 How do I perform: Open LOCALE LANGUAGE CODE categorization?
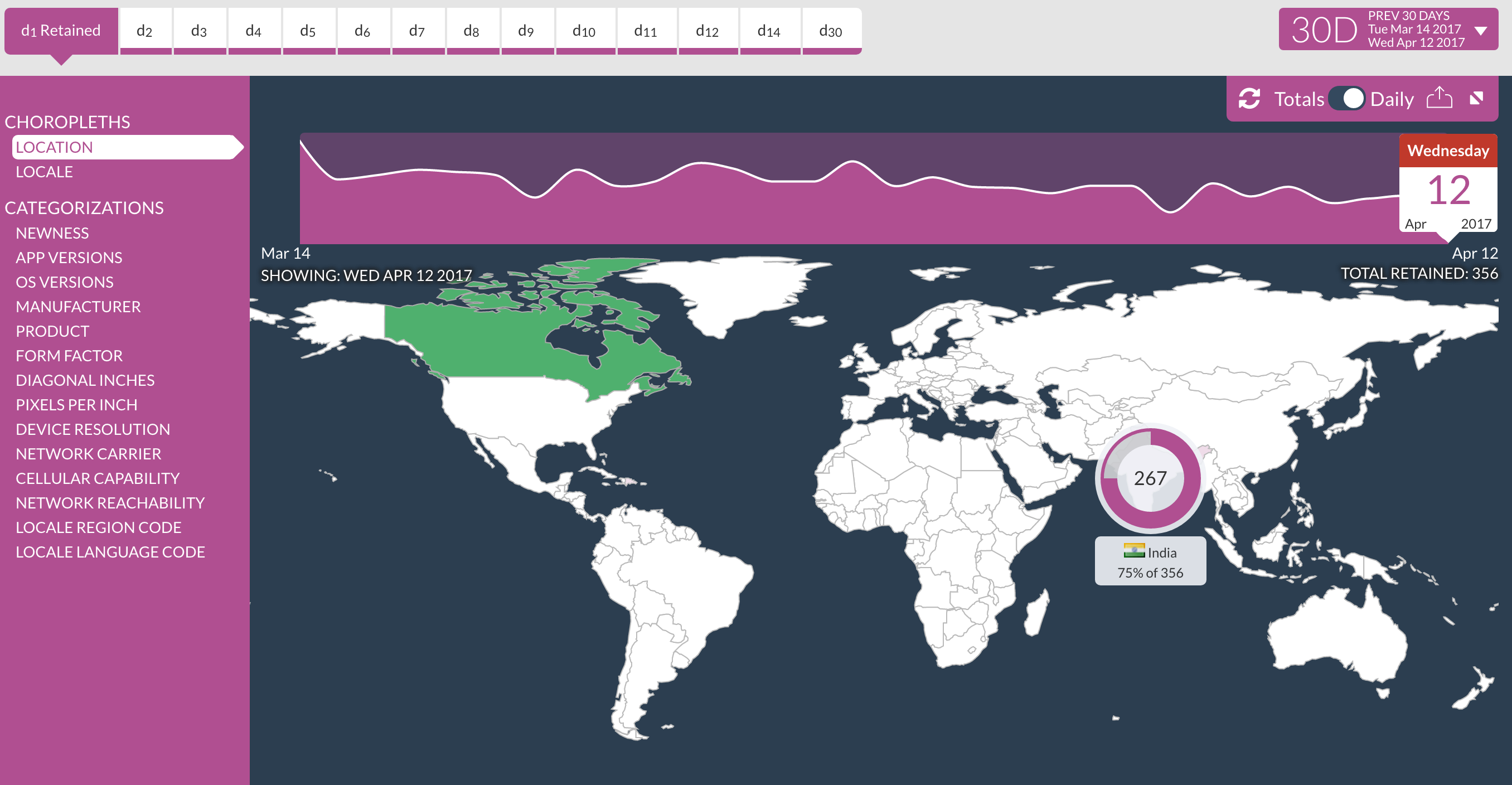[110, 553]
